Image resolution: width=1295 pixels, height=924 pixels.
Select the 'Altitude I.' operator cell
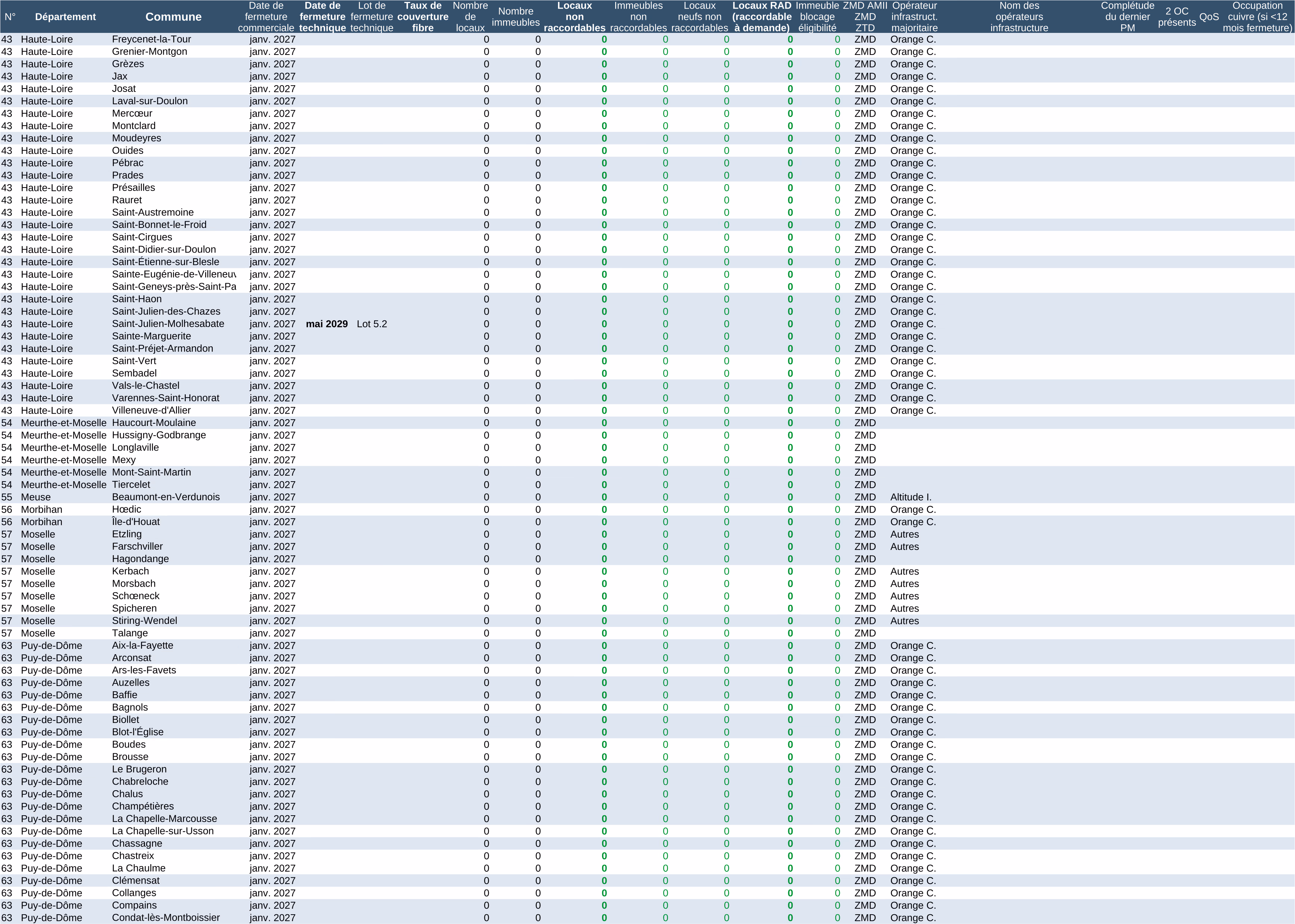click(910, 497)
